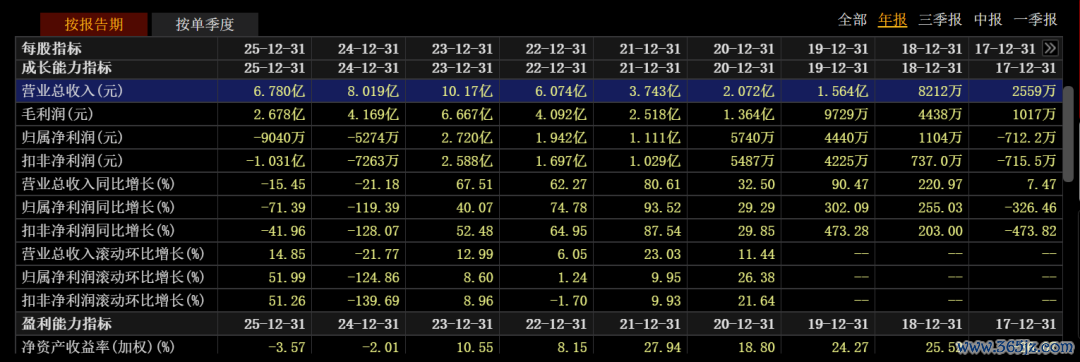Click the -124.86 rolling net profit value
Viewport: 1080px width, 362px height.
[x=373, y=277]
